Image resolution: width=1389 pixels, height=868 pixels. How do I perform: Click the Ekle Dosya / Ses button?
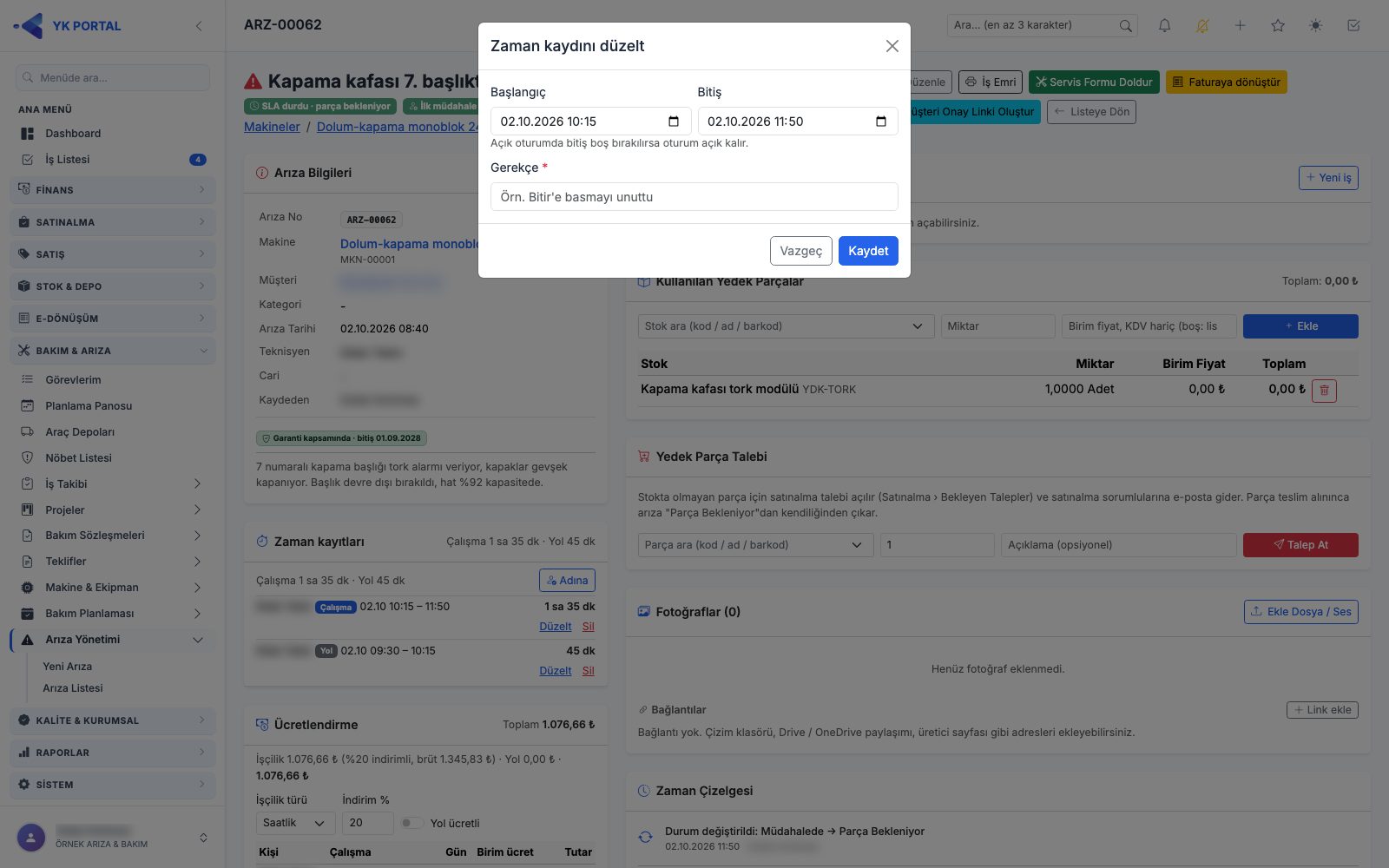click(x=1300, y=612)
